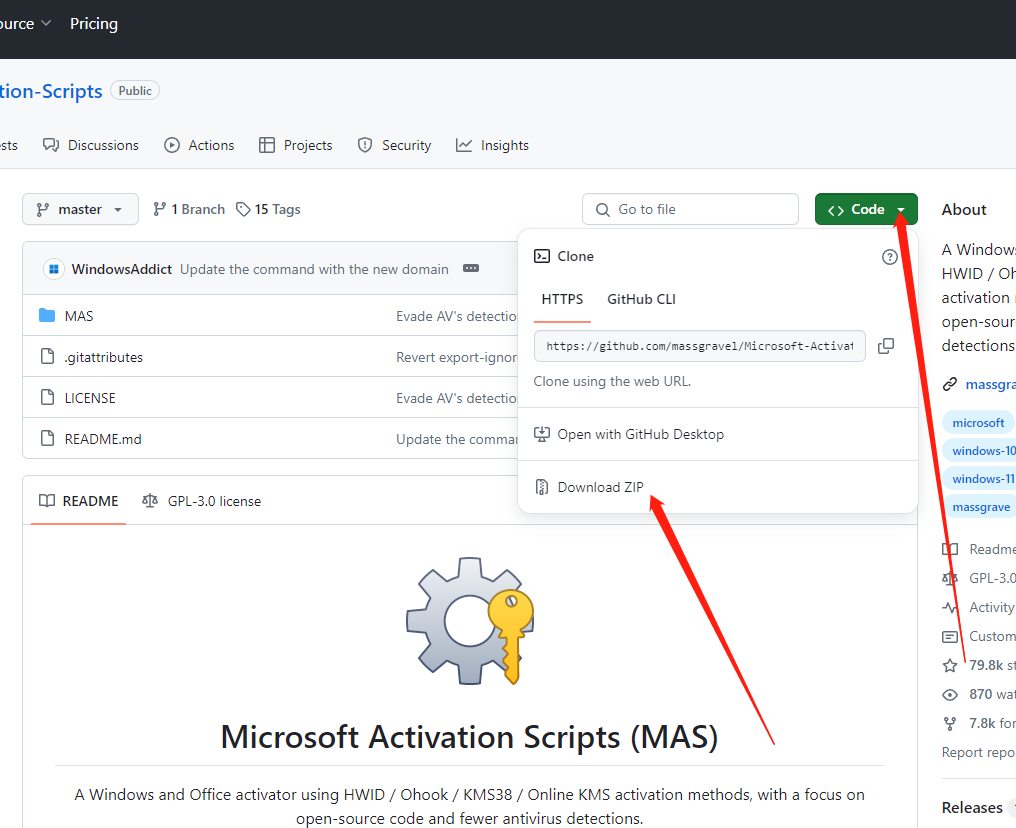Click the MAS gear and key logo

(x=470, y=621)
